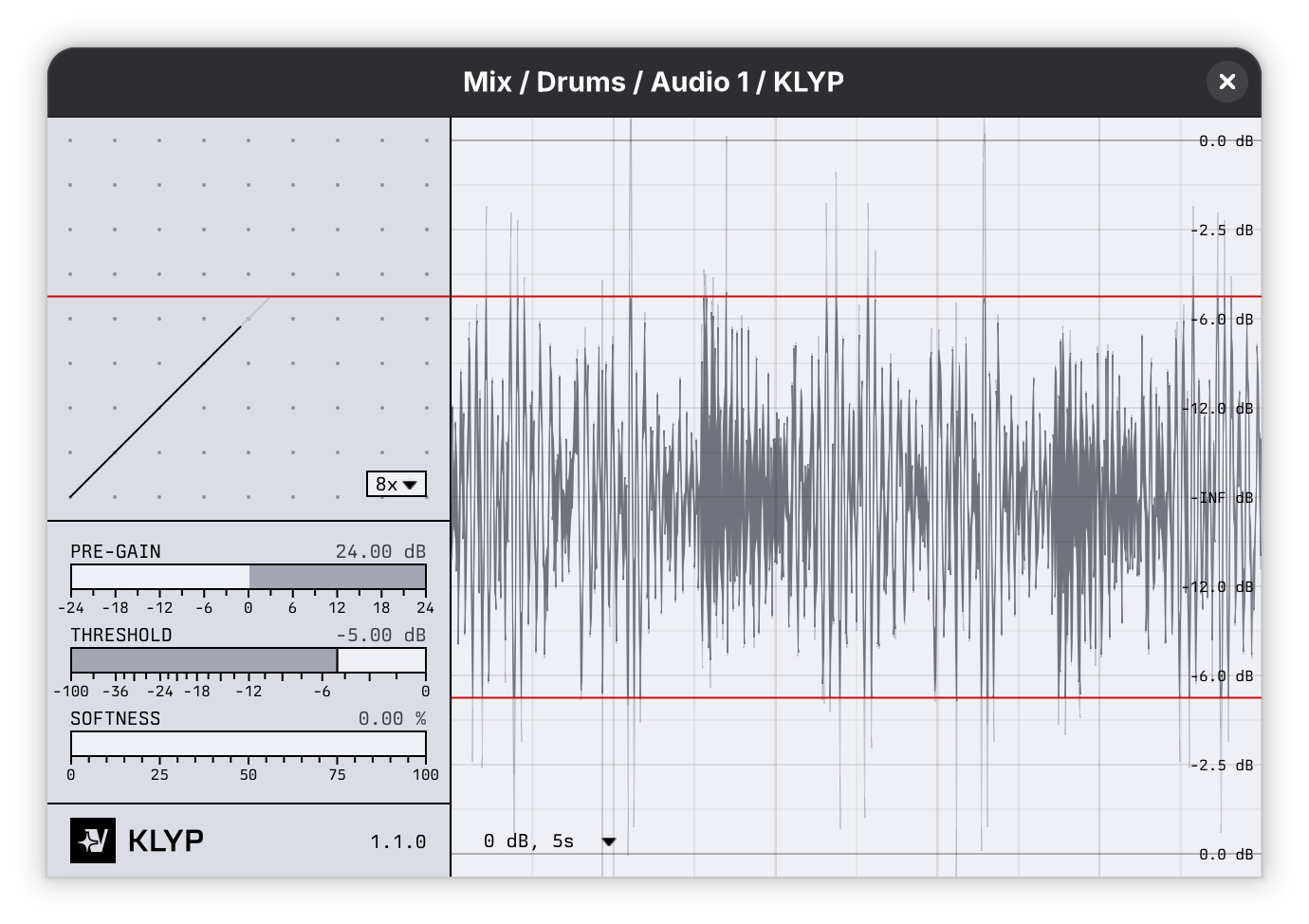Click the version number 1.1.0
Viewport: 1309px width, 924px height.
[x=397, y=841]
